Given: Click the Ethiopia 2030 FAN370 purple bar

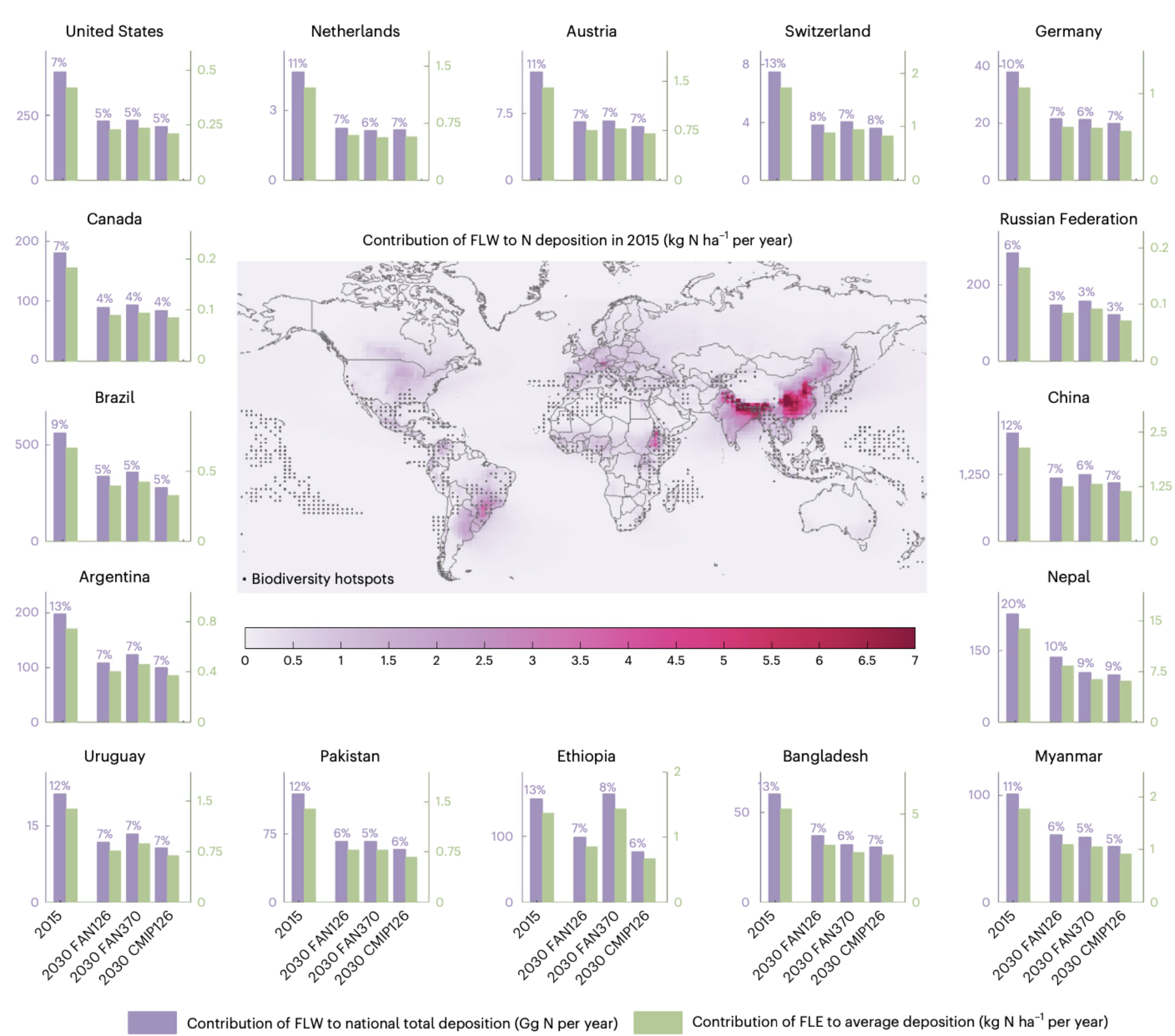Looking at the screenshot, I should tap(609, 847).
